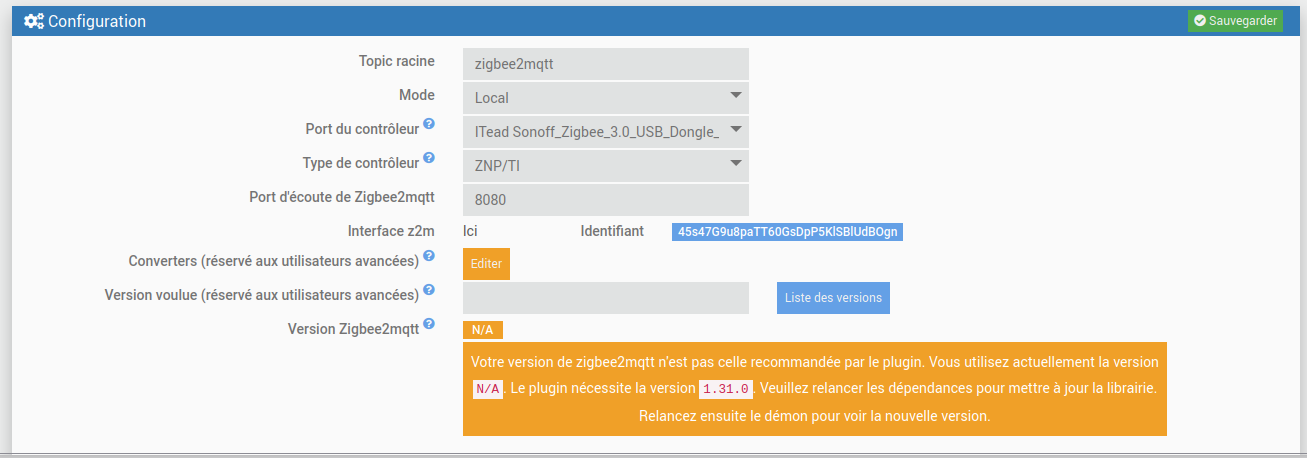Click the checkmark icon in Sauvegarder button

tap(1200, 21)
